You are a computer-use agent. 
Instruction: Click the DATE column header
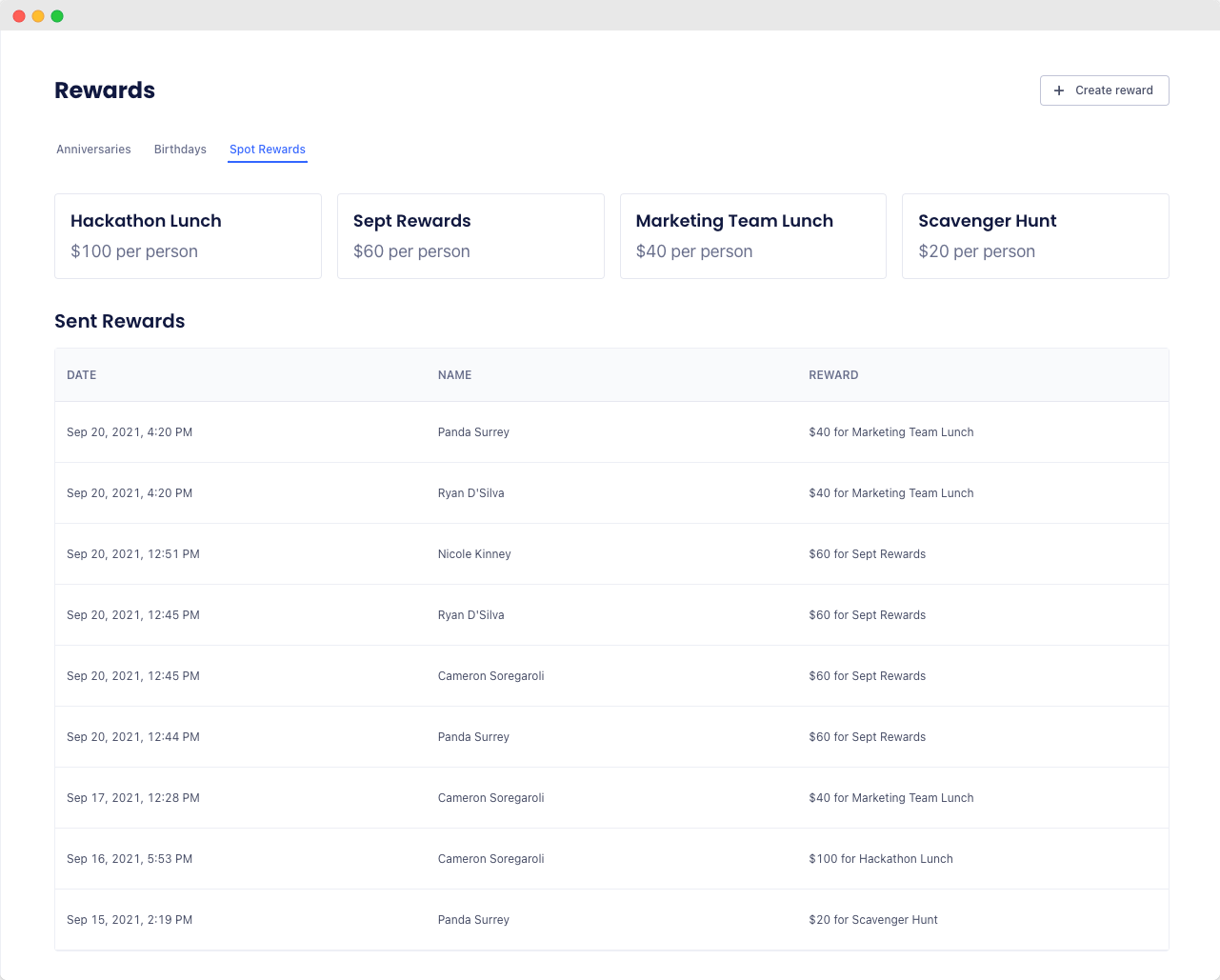82,375
